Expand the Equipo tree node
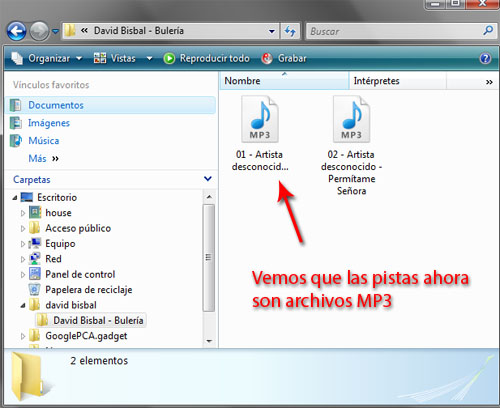The image size is (500, 408). 23,244
